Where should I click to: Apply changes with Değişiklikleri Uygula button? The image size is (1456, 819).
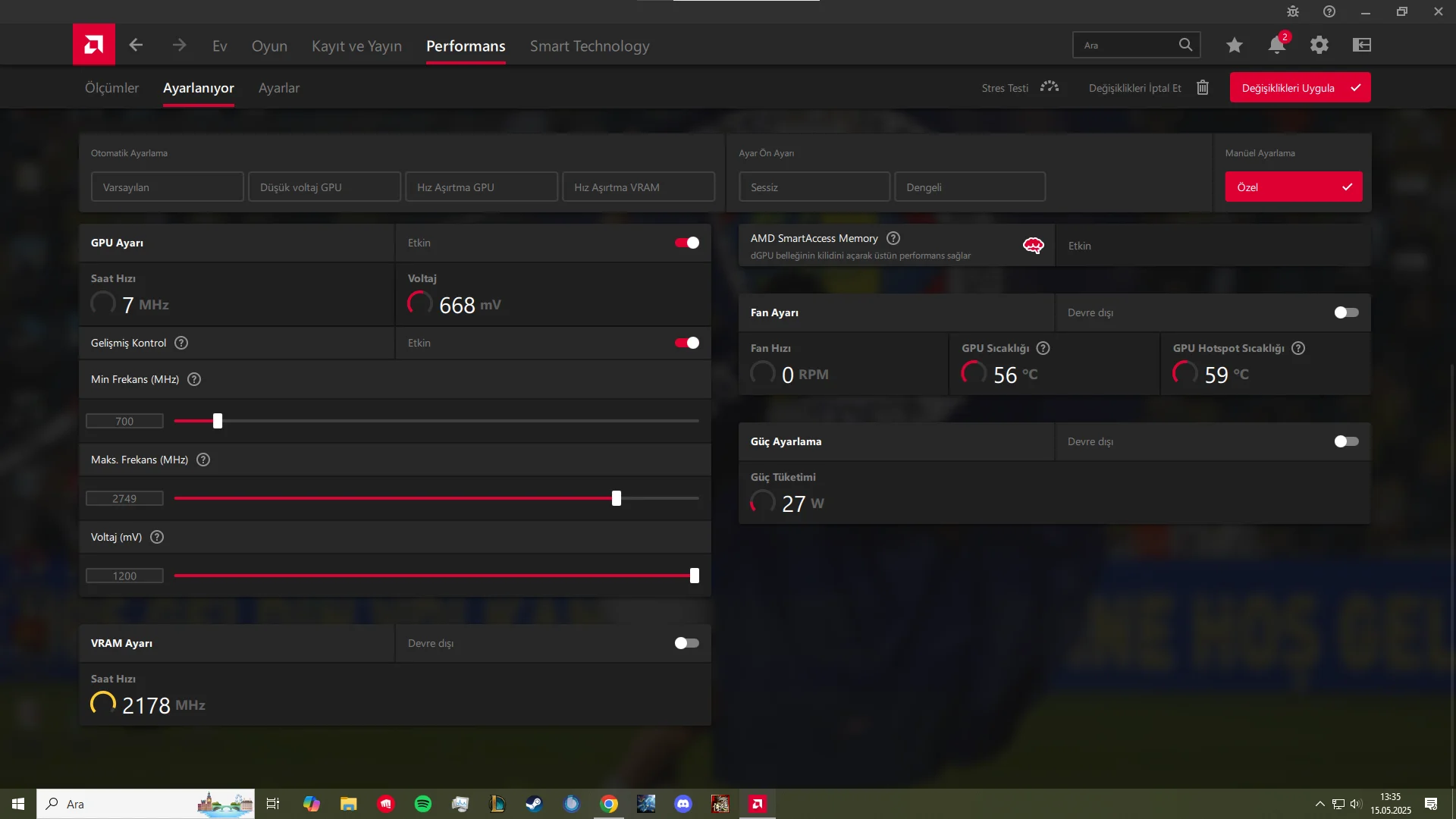[1300, 88]
